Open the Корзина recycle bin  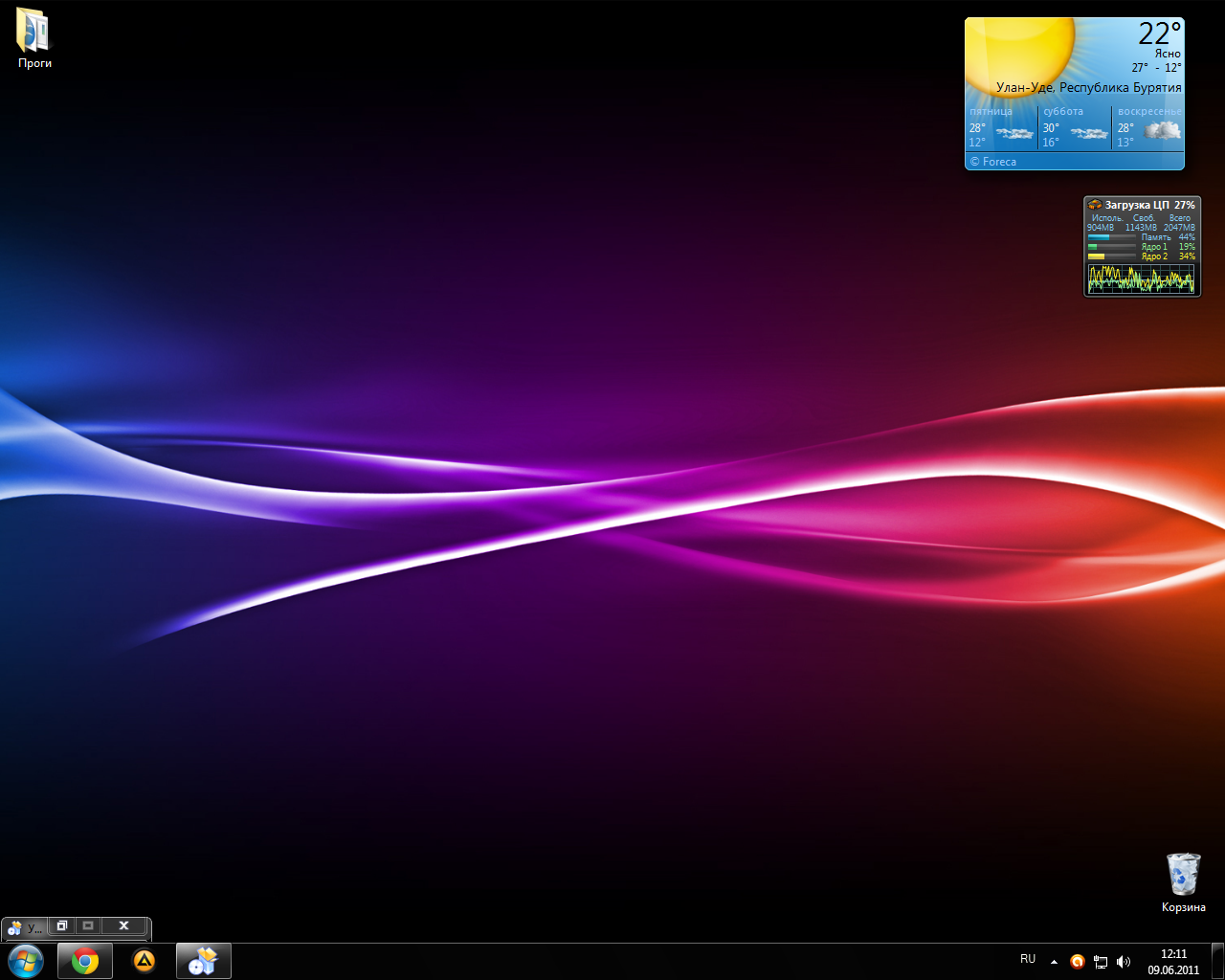1183,879
